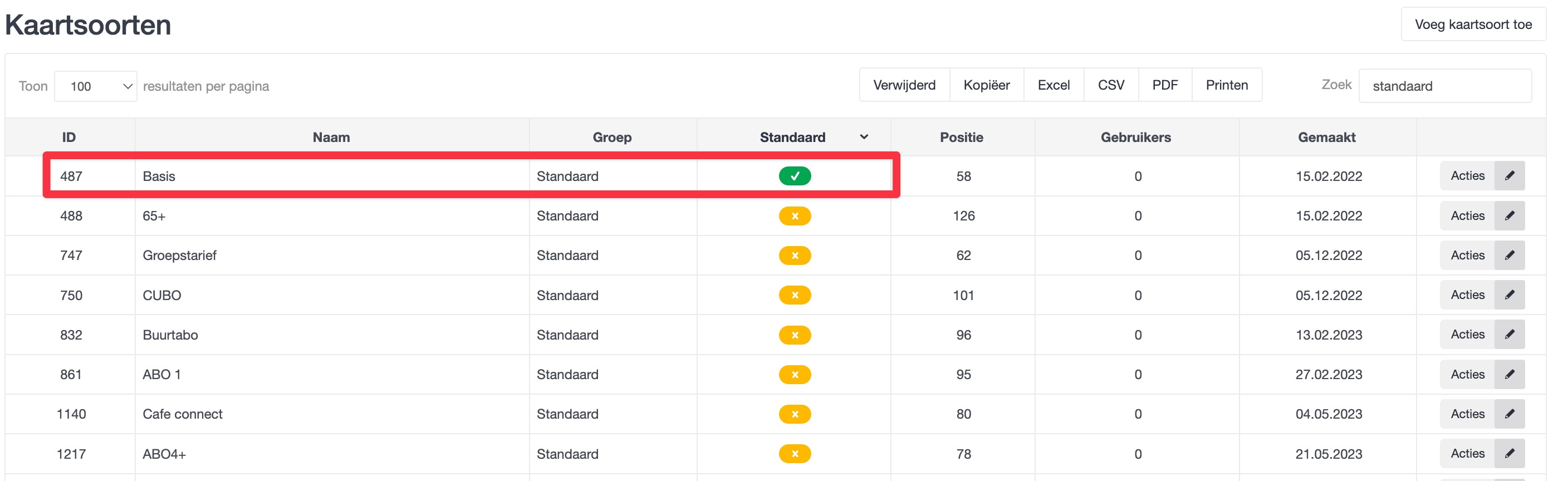Toggle CUBO standaard indicator
1568x481 pixels.
795,295
